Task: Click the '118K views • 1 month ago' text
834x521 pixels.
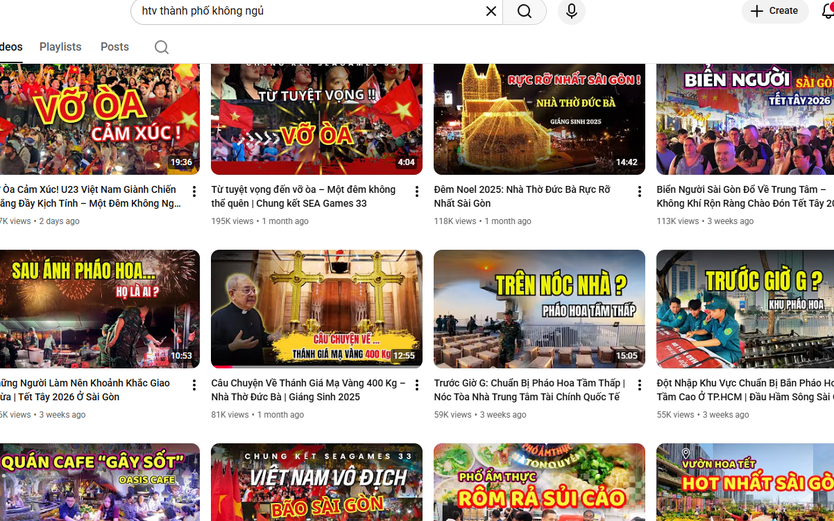Action: click(482, 221)
